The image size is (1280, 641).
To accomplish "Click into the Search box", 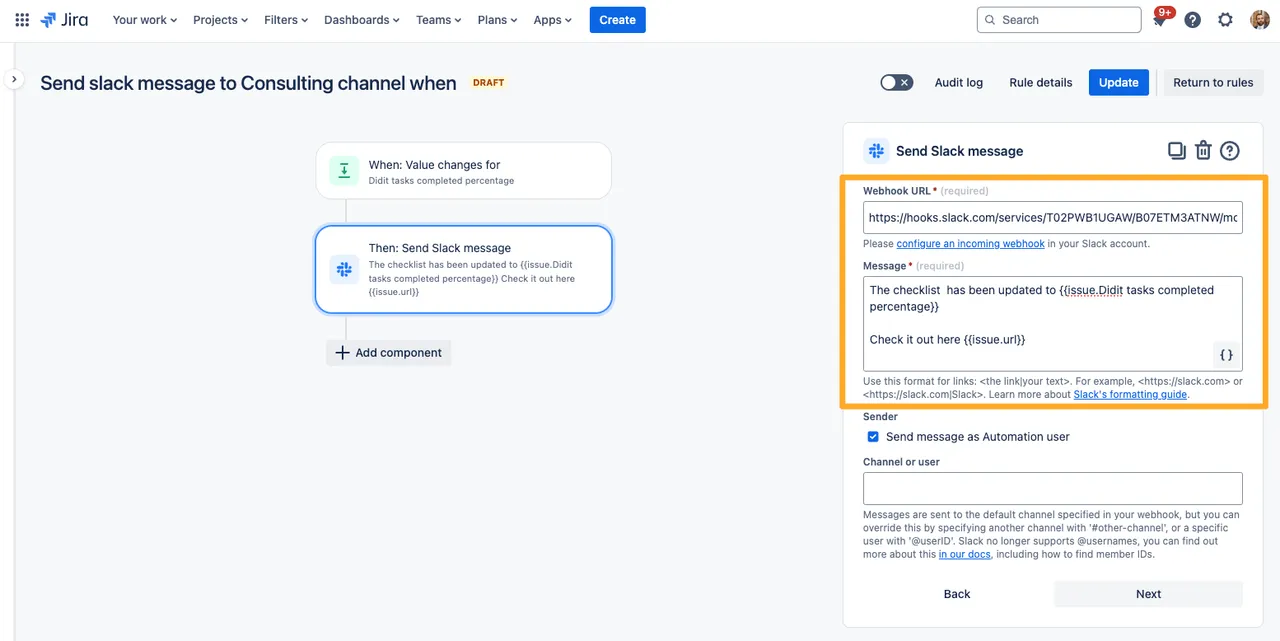I will 1059,20.
